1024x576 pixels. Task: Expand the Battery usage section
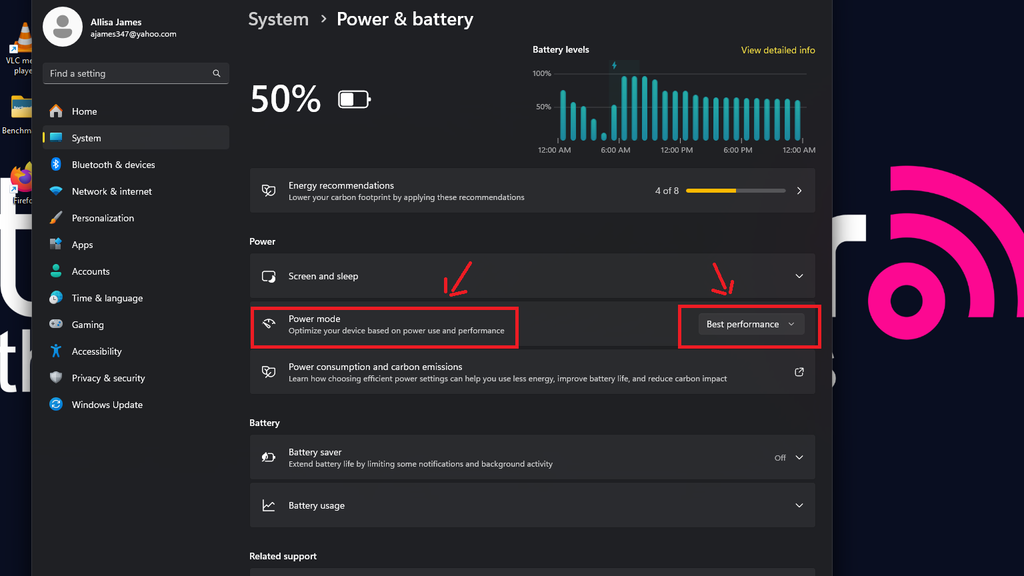799,506
